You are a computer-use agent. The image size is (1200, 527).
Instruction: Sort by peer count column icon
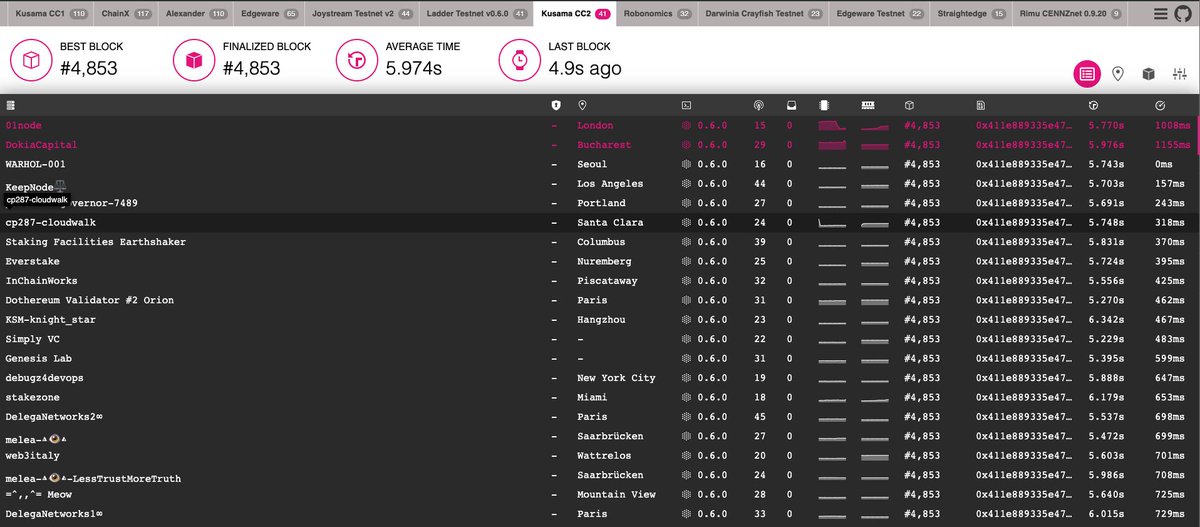click(759, 105)
